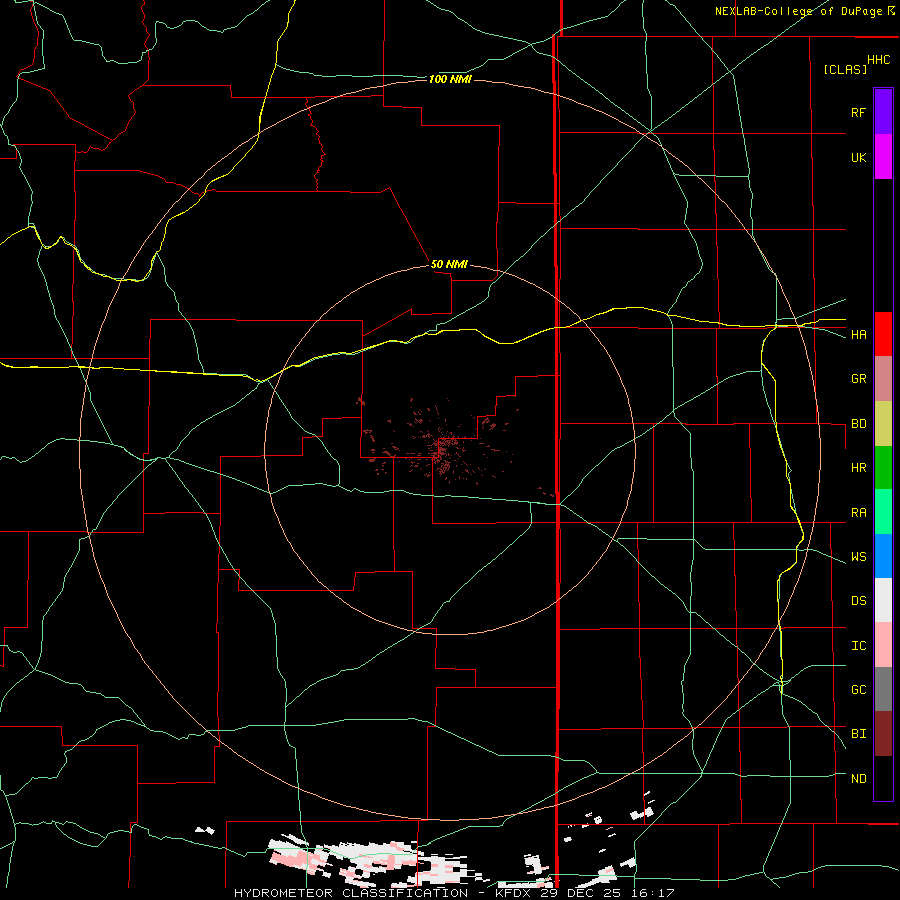This screenshot has height=900, width=900.
Task: Pick the HR green legend swatch
Action: (x=883, y=468)
